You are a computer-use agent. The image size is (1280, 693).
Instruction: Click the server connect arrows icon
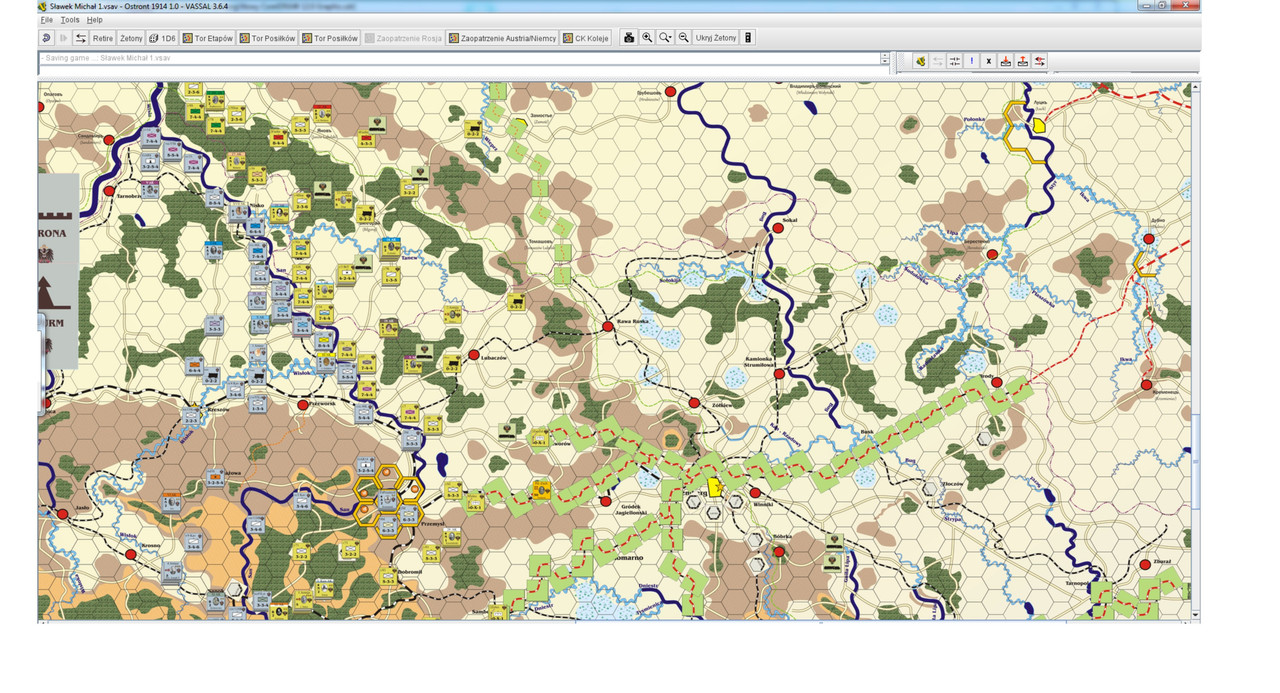pos(81,38)
